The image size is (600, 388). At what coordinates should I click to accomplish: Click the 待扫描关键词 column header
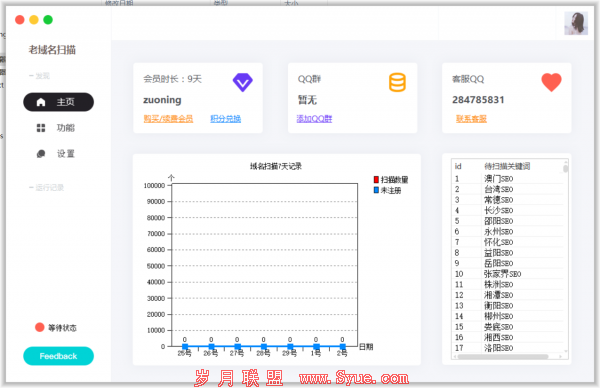coord(507,166)
